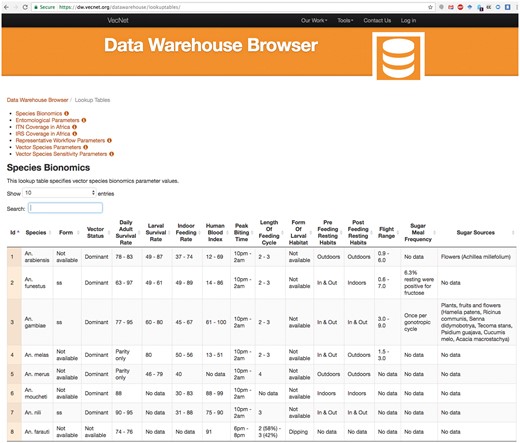Sort by Form Of Larval Habitat header
This screenshot has height=443, width=520.
coord(299,232)
